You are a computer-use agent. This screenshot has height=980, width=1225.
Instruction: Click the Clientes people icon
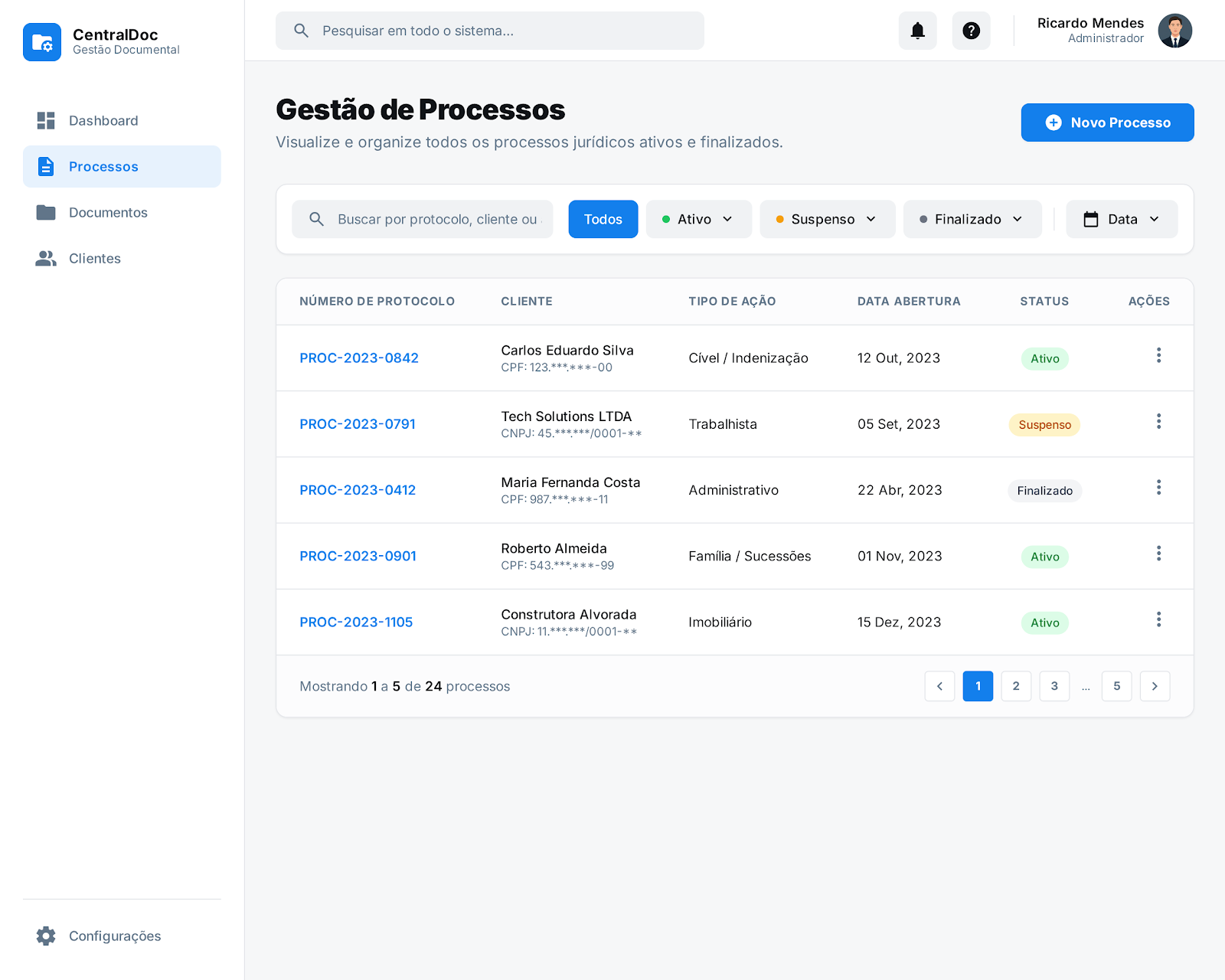pyautogui.click(x=46, y=258)
